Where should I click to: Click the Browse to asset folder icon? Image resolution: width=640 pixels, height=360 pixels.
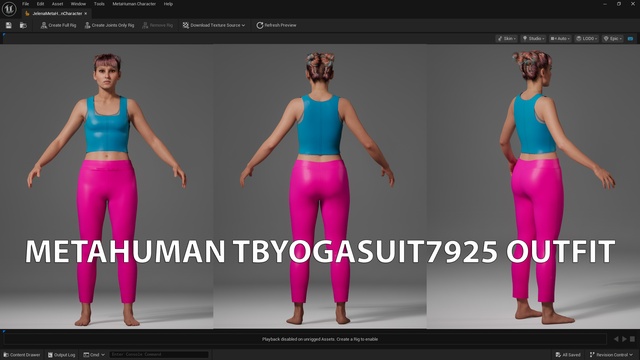[23, 25]
